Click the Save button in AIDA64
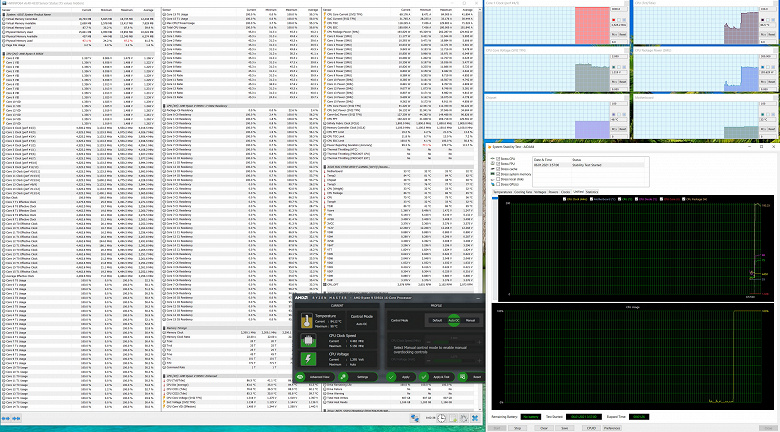 (565, 428)
